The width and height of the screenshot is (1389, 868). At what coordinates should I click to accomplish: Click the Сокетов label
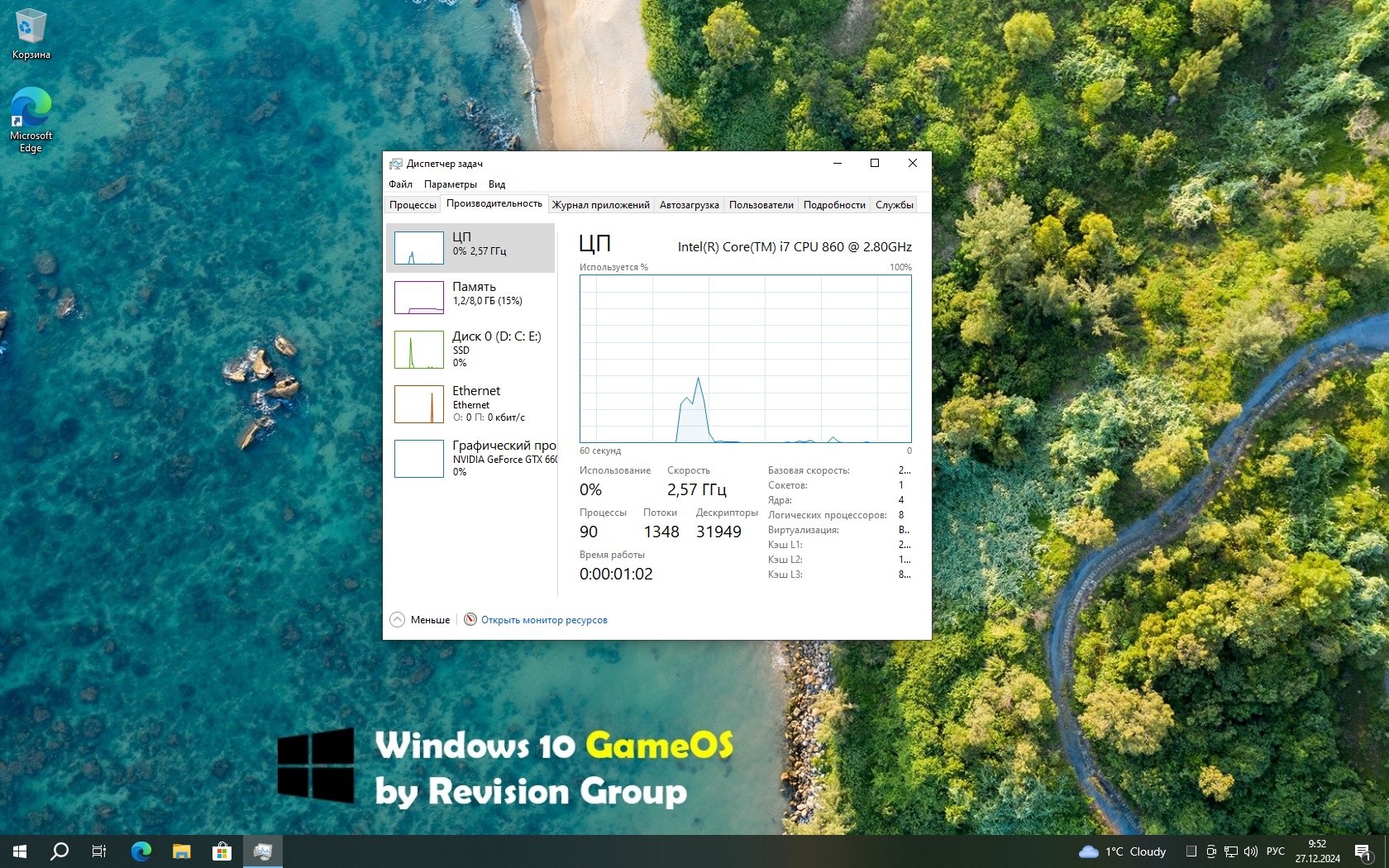click(787, 485)
